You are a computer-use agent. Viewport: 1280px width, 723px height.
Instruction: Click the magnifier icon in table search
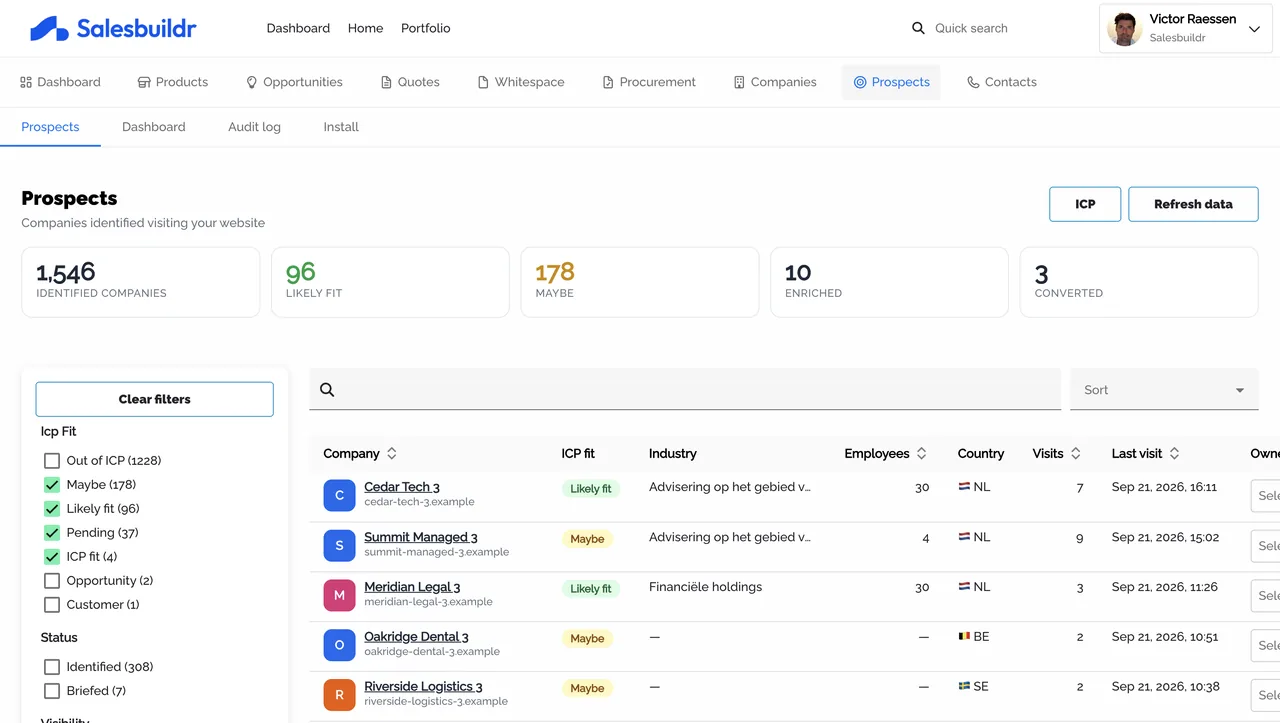coord(327,390)
